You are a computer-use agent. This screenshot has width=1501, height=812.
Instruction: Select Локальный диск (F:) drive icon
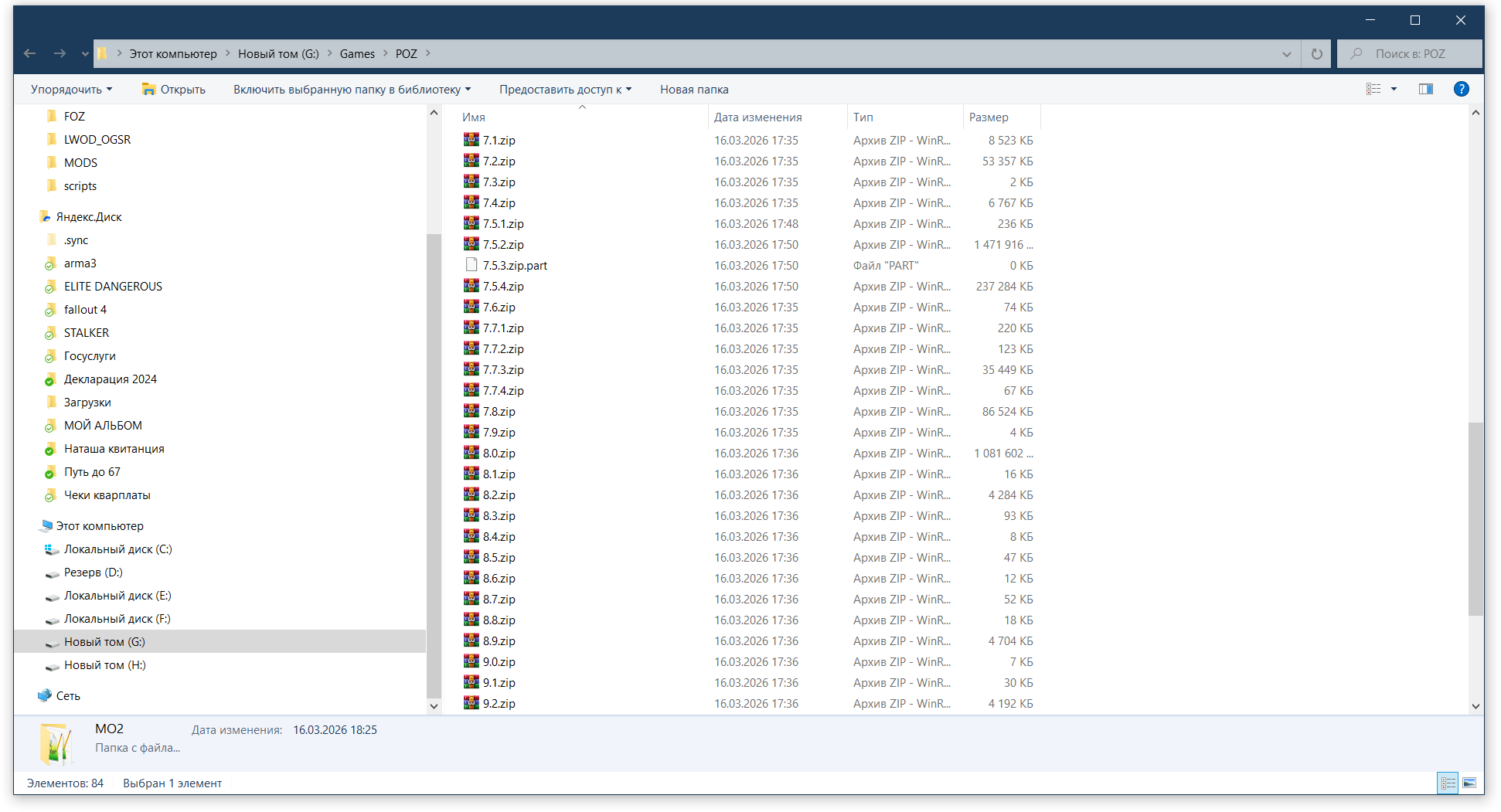pos(52,620)
